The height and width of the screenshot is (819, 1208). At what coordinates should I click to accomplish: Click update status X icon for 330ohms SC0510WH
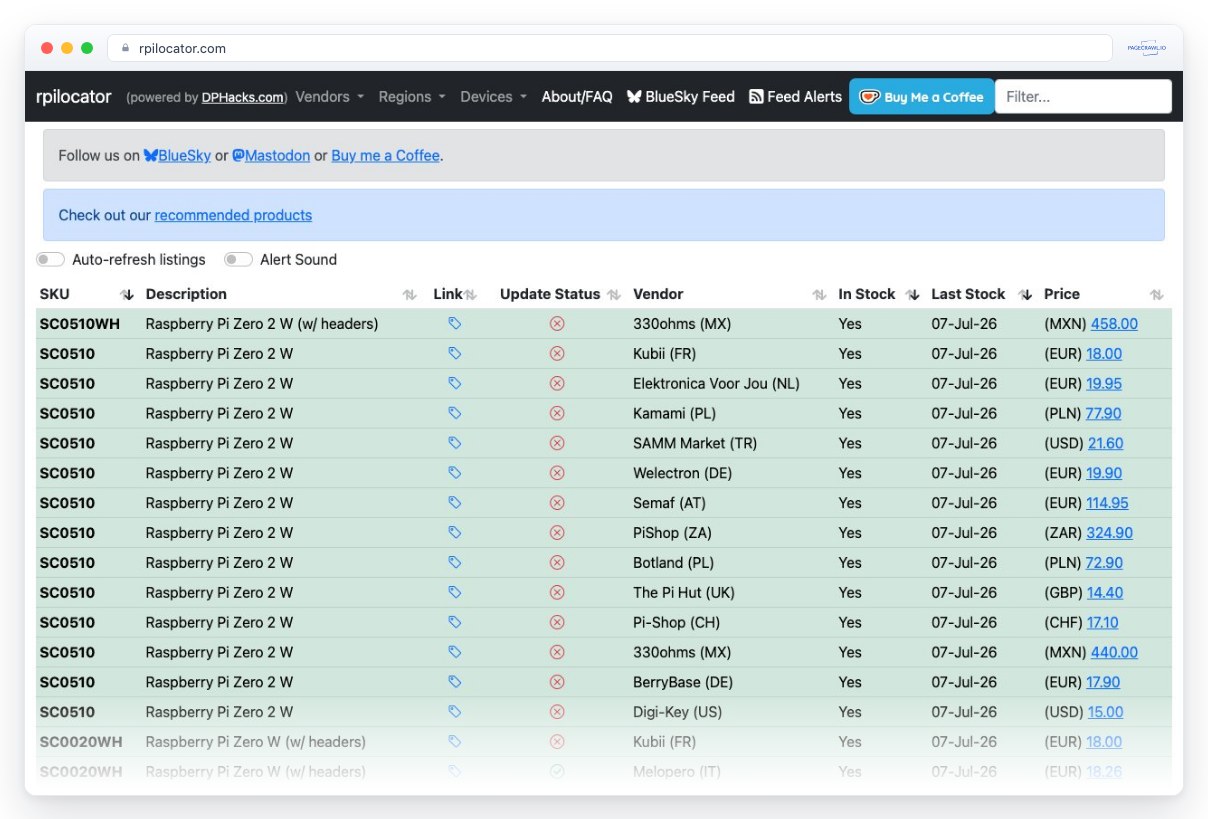pos(557,323)
